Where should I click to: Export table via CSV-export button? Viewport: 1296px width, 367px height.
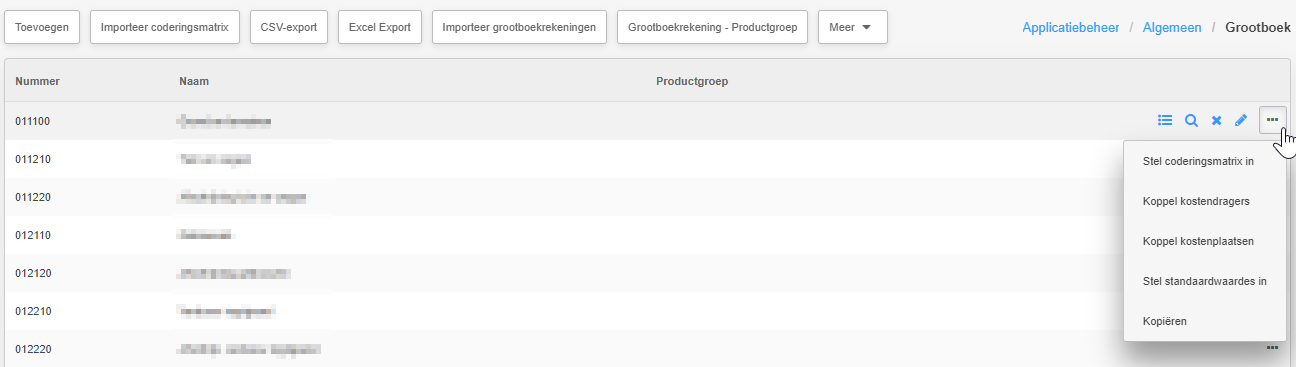click(x=289, y=28)
